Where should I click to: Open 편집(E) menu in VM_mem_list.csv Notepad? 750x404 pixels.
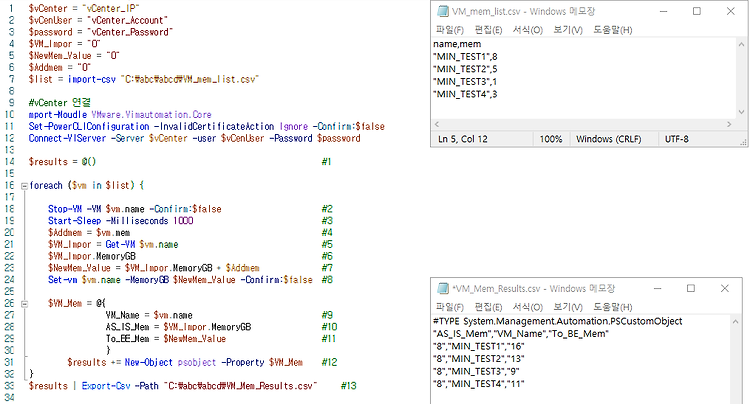tap(488, 30)
